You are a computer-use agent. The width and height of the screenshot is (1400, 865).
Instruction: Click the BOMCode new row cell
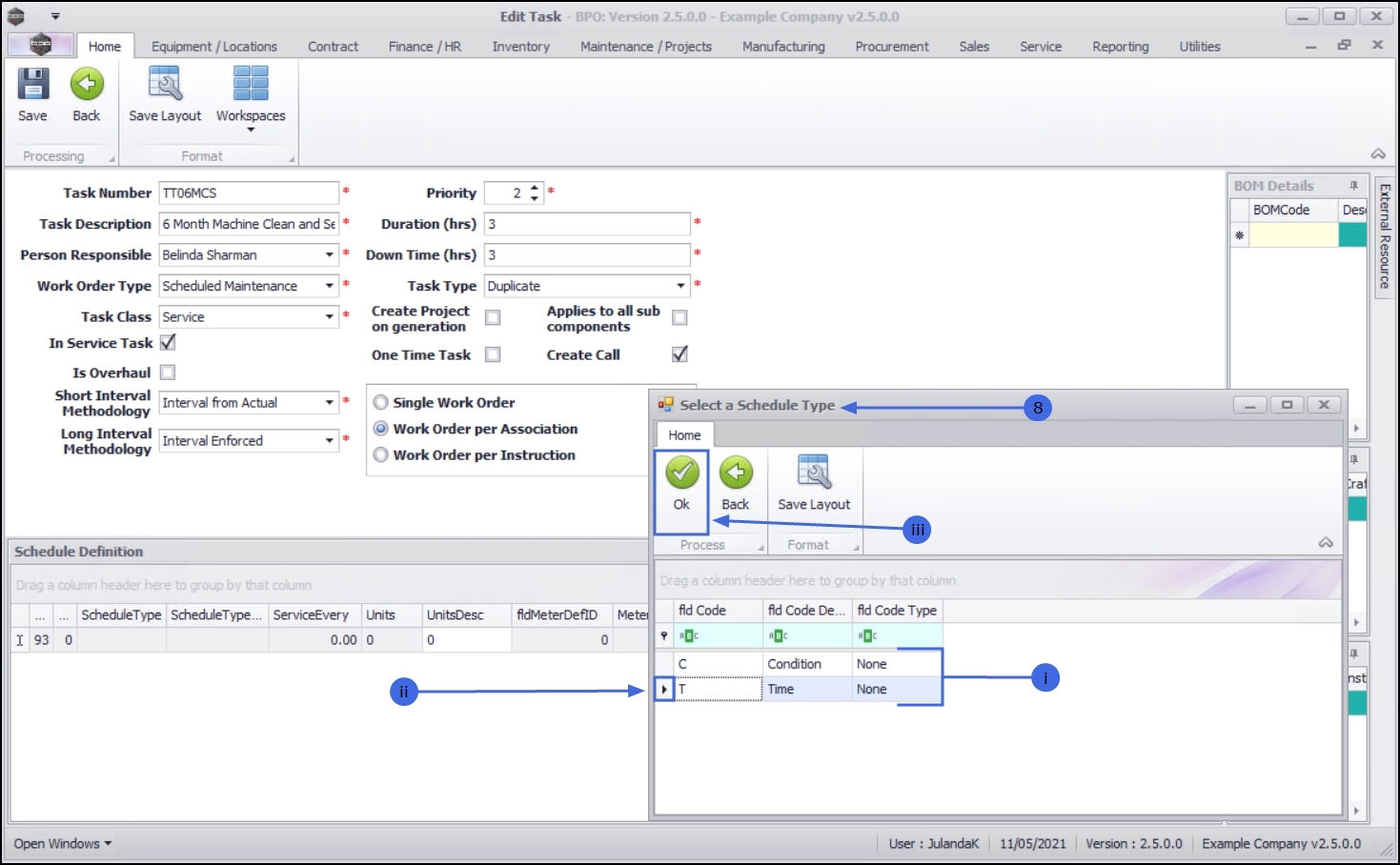1293,235
